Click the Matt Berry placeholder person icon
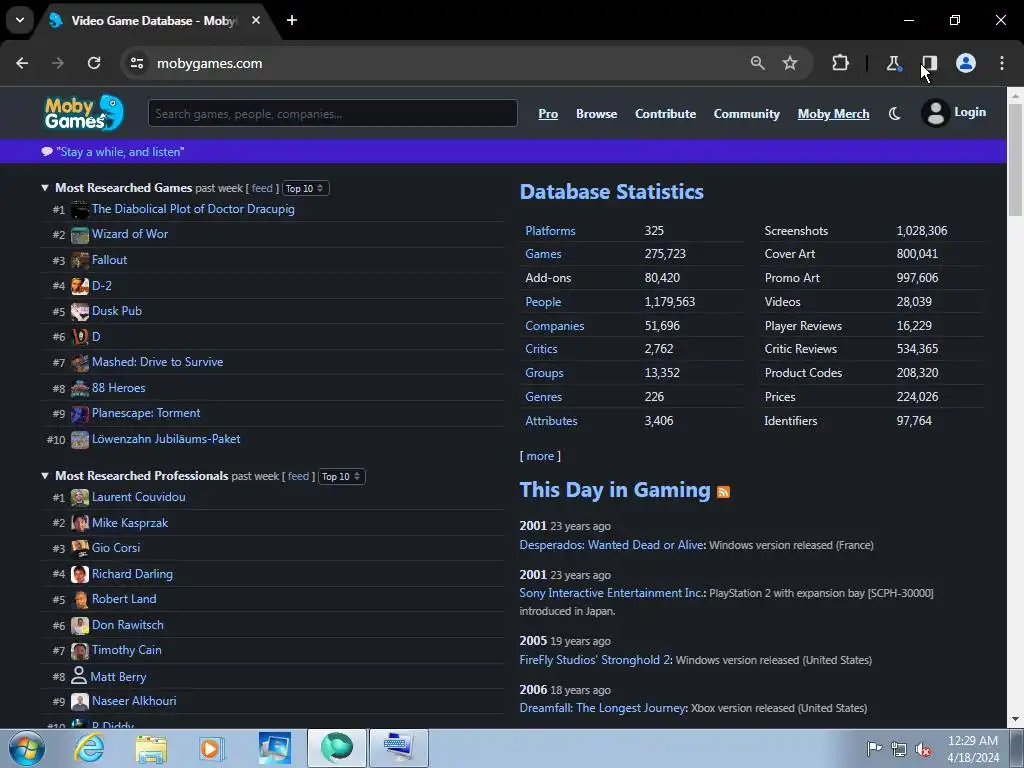 click(x=79, y=675)
